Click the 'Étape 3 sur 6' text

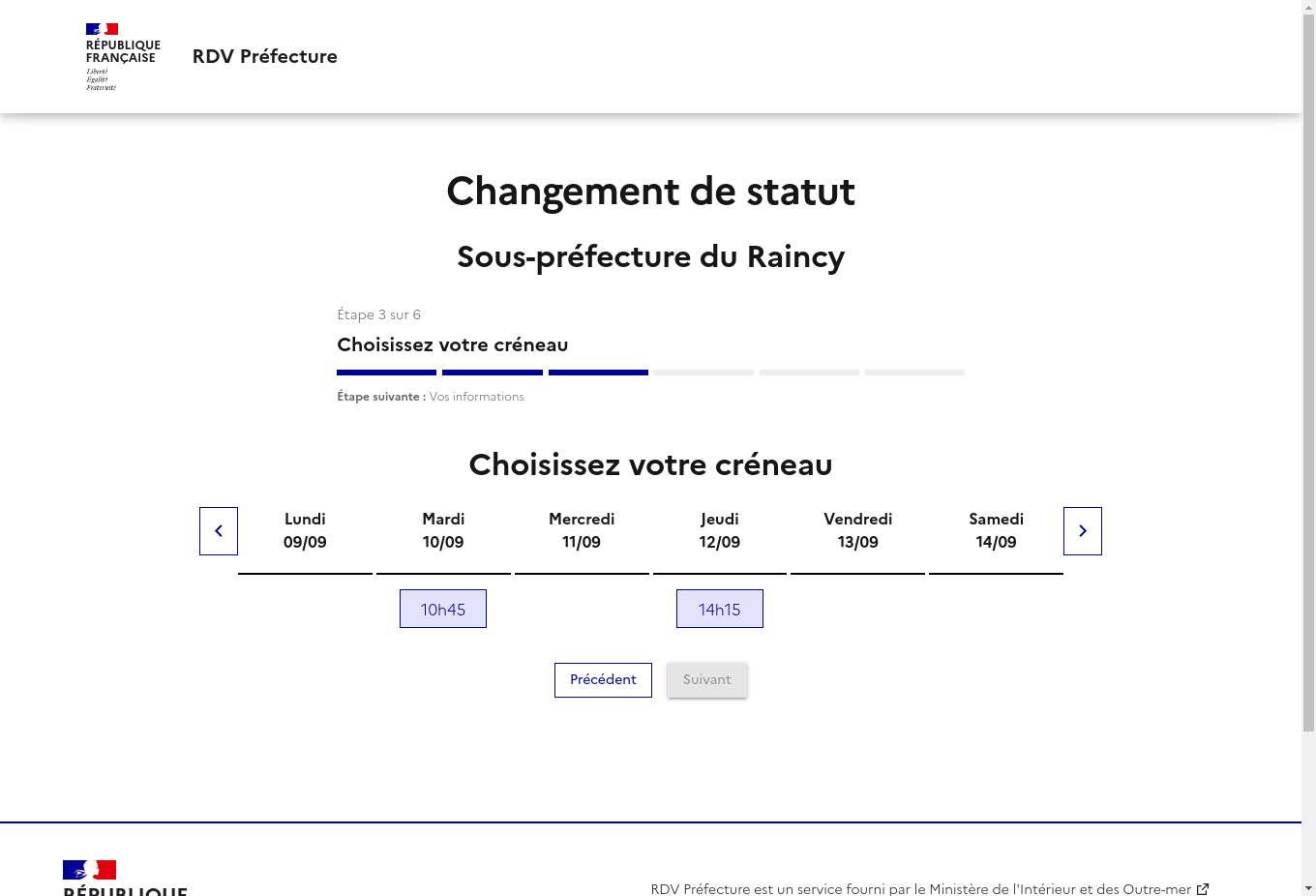(x=378, y=314)
